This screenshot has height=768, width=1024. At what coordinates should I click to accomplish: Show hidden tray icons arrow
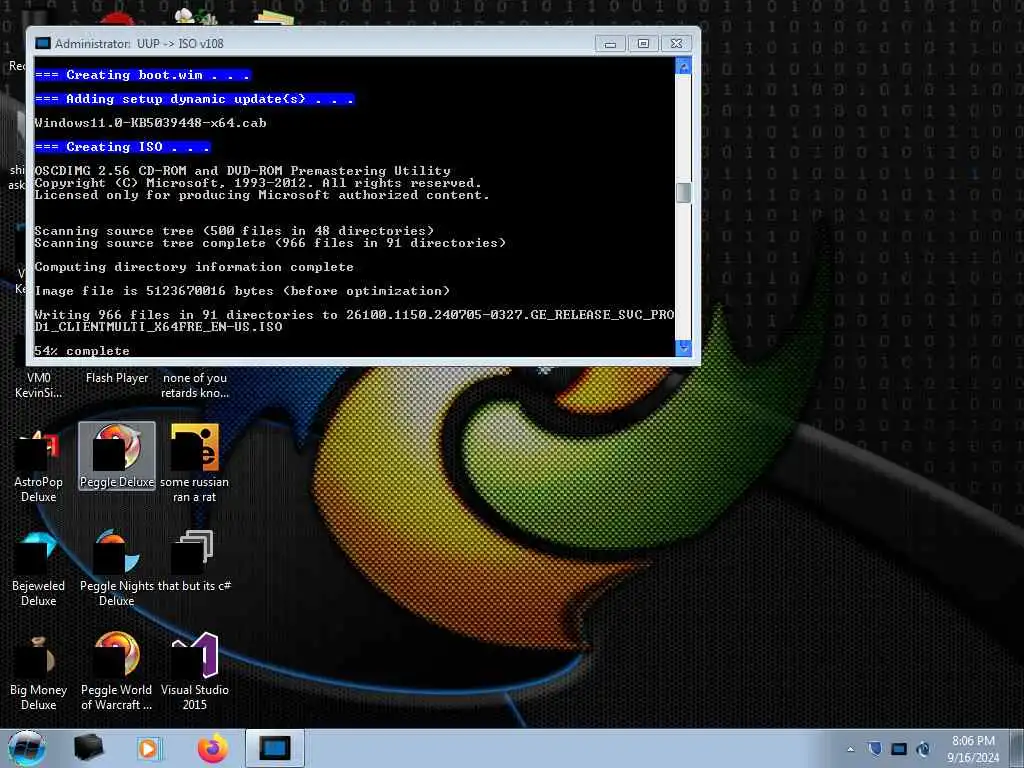pos(850,749)
